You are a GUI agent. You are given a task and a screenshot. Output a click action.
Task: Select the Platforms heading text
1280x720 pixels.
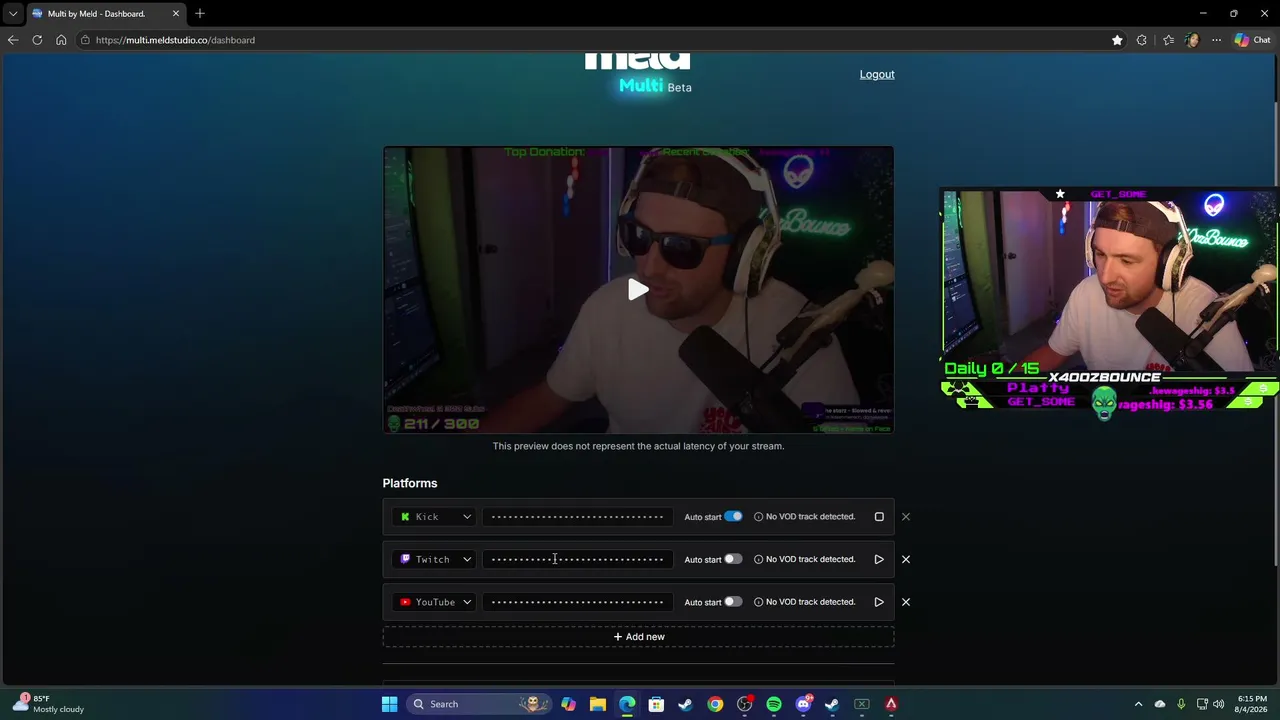point(410,483)
